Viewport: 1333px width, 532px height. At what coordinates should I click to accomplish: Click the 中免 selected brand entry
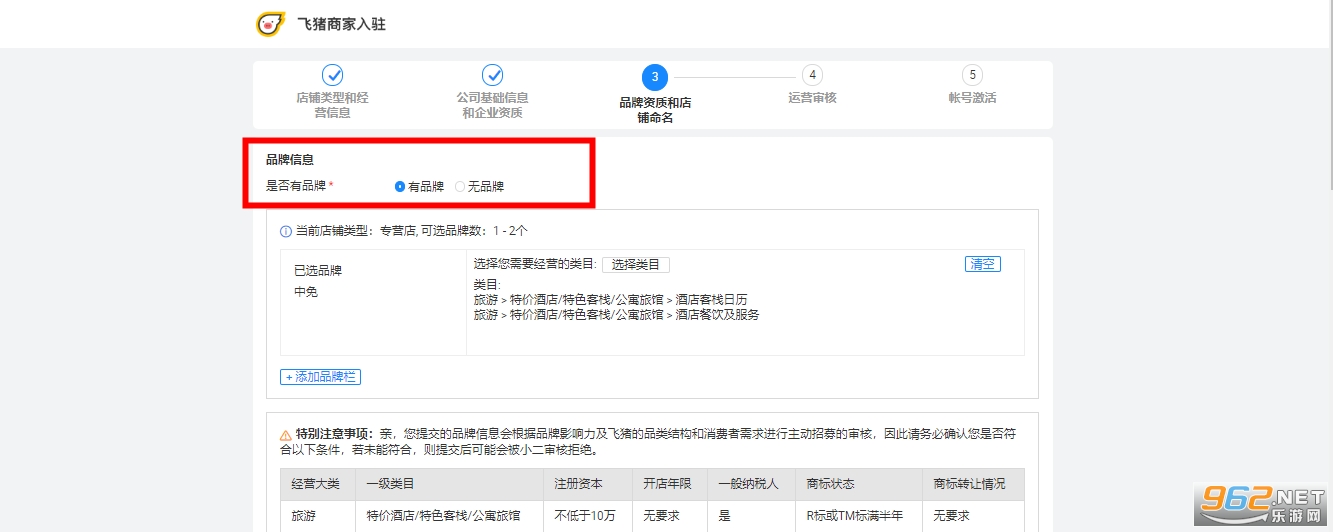(306, 293)
